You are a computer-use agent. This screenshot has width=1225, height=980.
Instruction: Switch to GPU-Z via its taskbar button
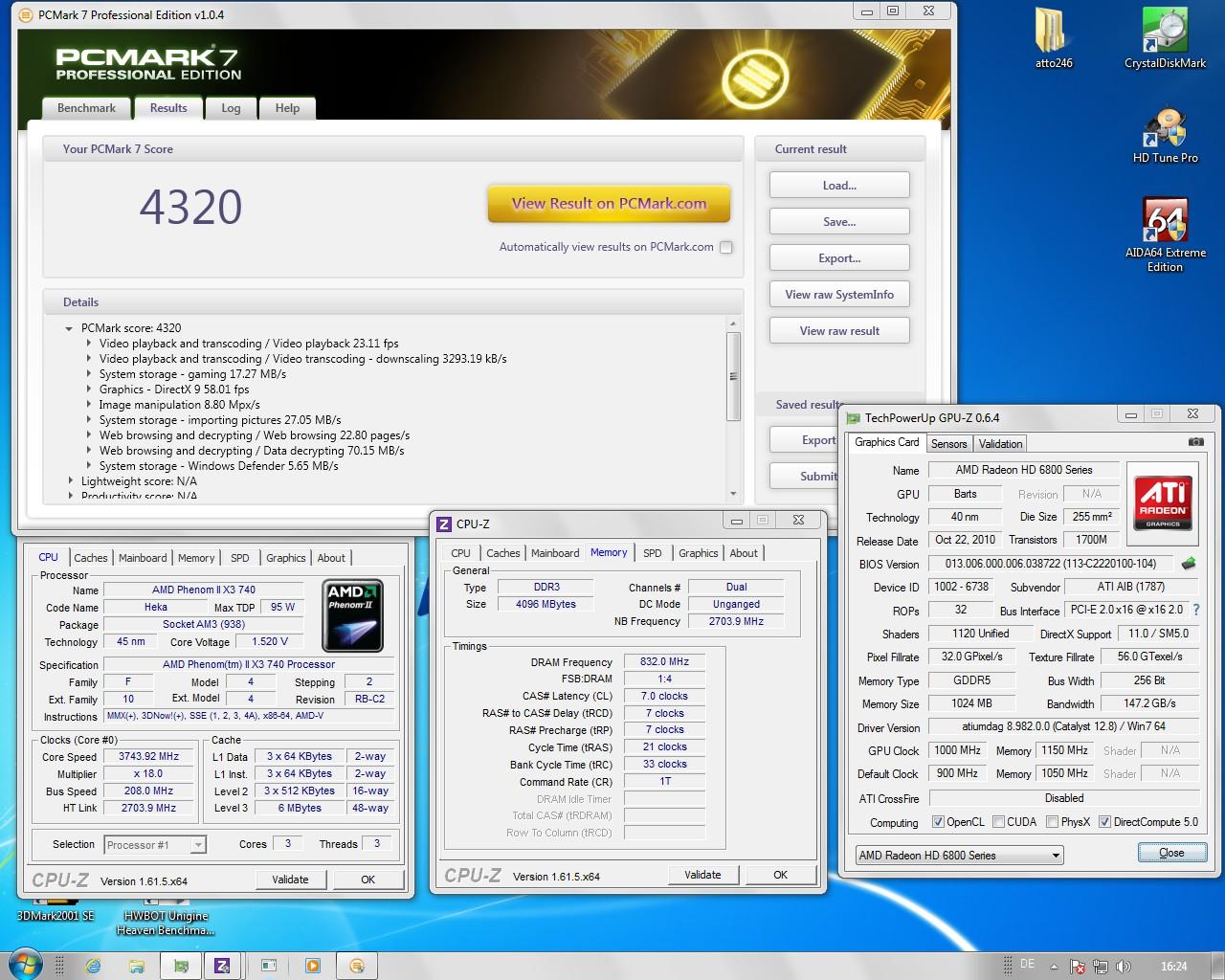click(x=181, y=966)
